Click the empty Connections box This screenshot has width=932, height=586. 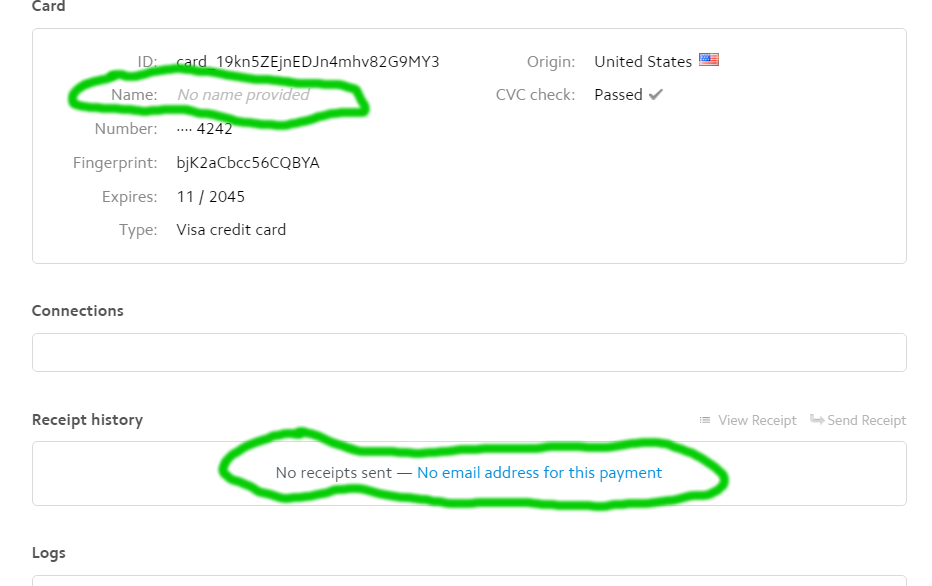click(469, 353)
